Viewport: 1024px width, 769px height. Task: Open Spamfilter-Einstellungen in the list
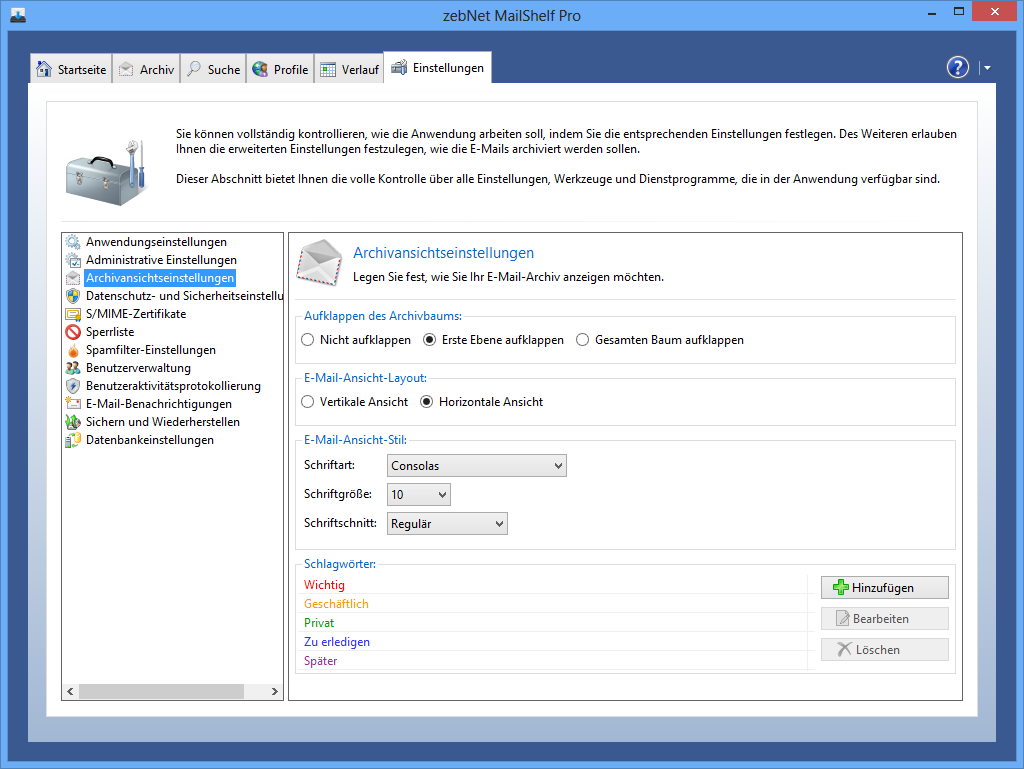(x=151, y=350)
